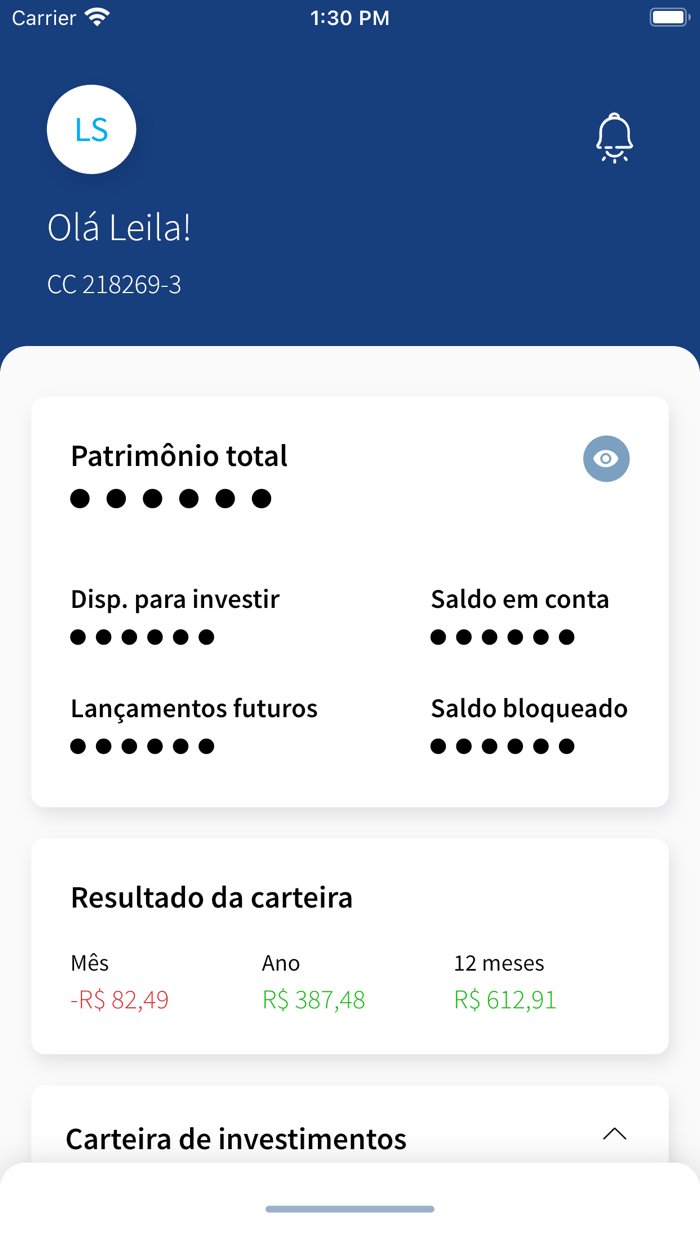Tap the hidden Saldo bloqueado dots
Image resolution: width=700 pixels, height=1244 pixels.
tap(502, 745)
